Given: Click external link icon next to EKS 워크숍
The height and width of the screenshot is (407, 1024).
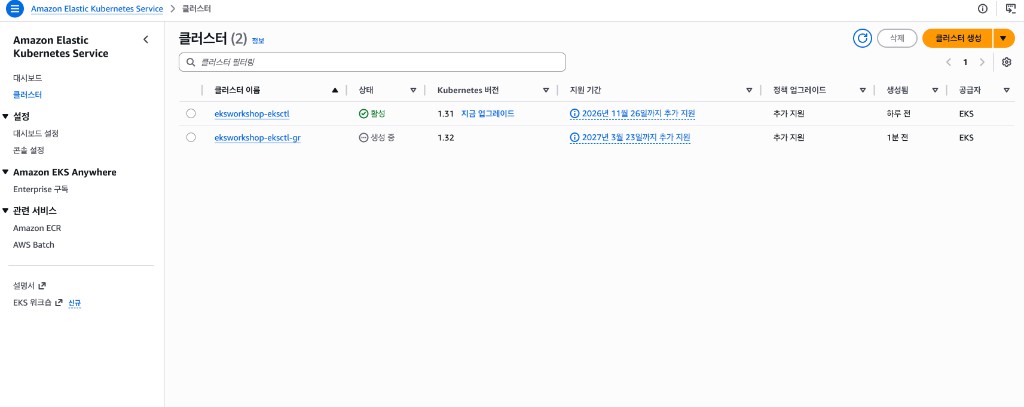Looking at the screenshot, I should (59, 302).
